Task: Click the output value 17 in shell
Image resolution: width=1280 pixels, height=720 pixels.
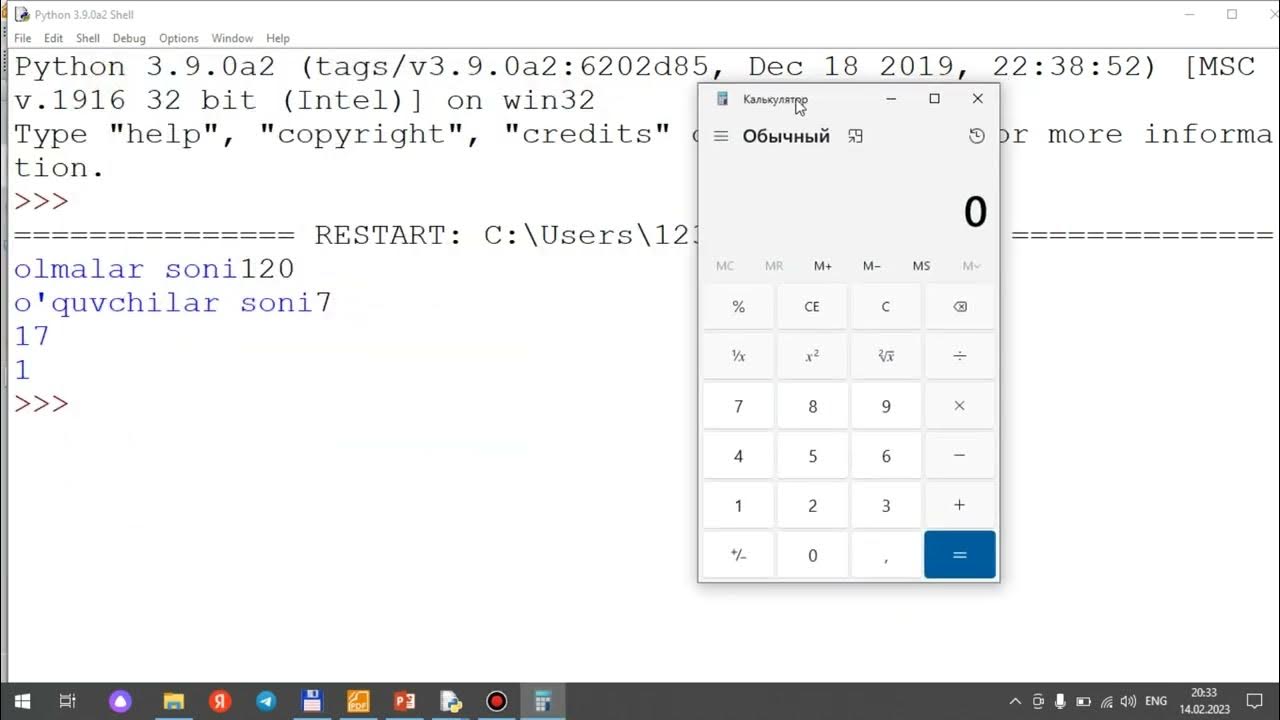Action: point(32,337)
